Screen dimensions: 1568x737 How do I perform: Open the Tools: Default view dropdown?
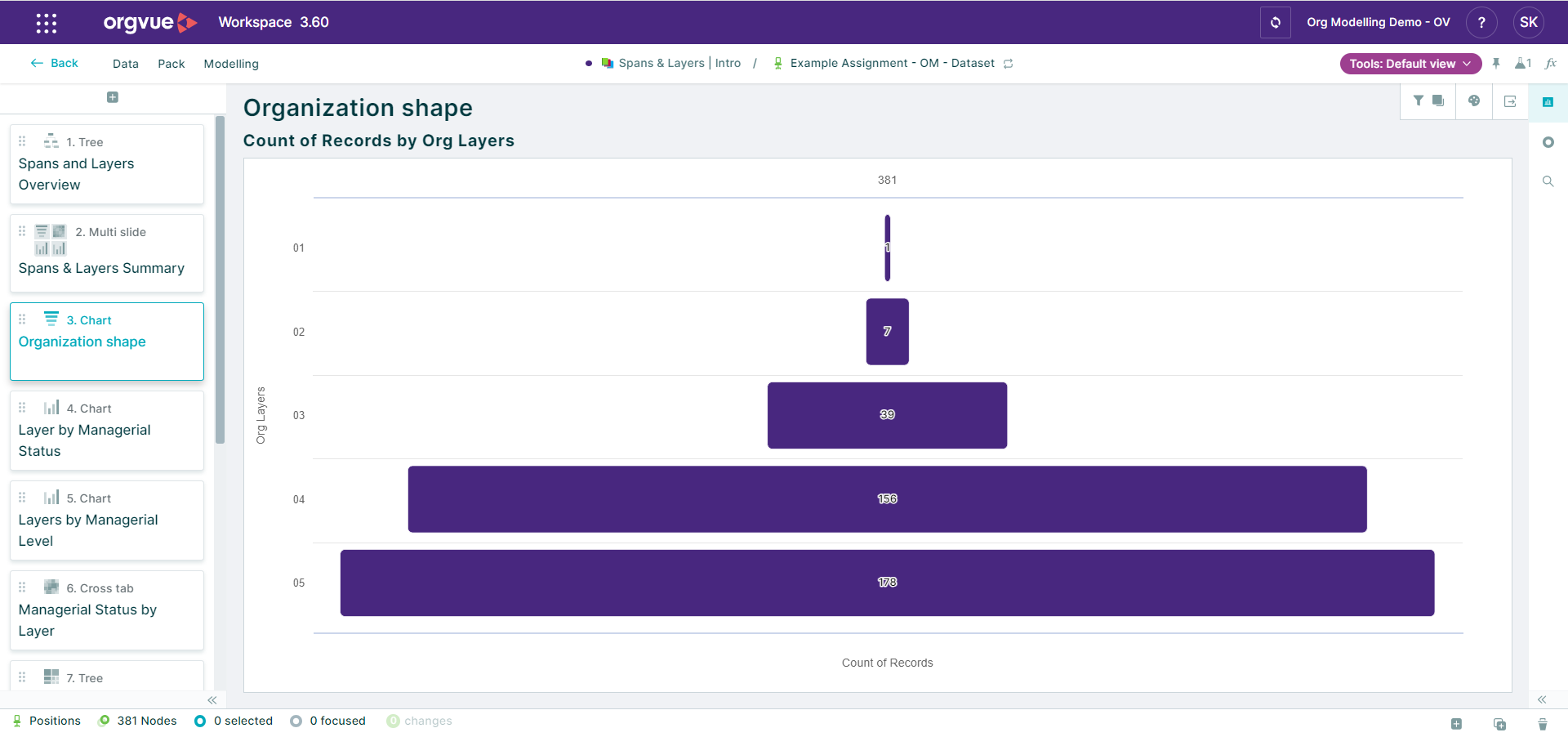(1410, 64)
